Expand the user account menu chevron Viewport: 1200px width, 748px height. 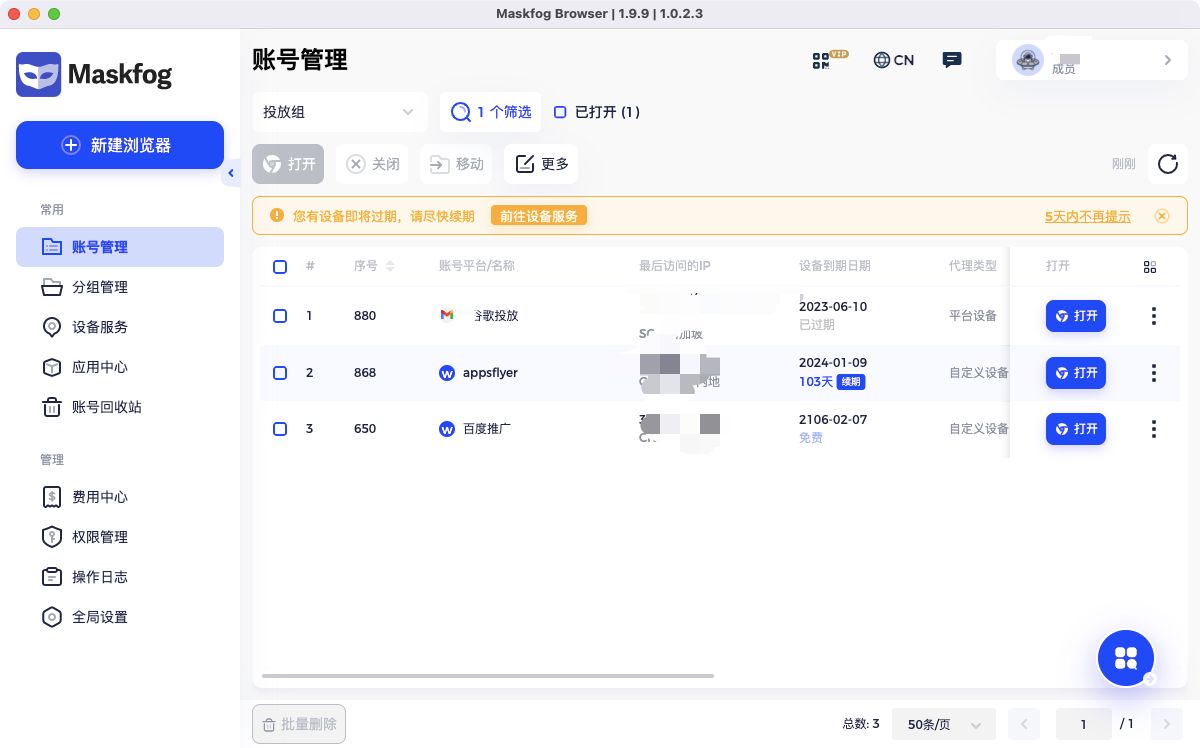(1167, 60)
